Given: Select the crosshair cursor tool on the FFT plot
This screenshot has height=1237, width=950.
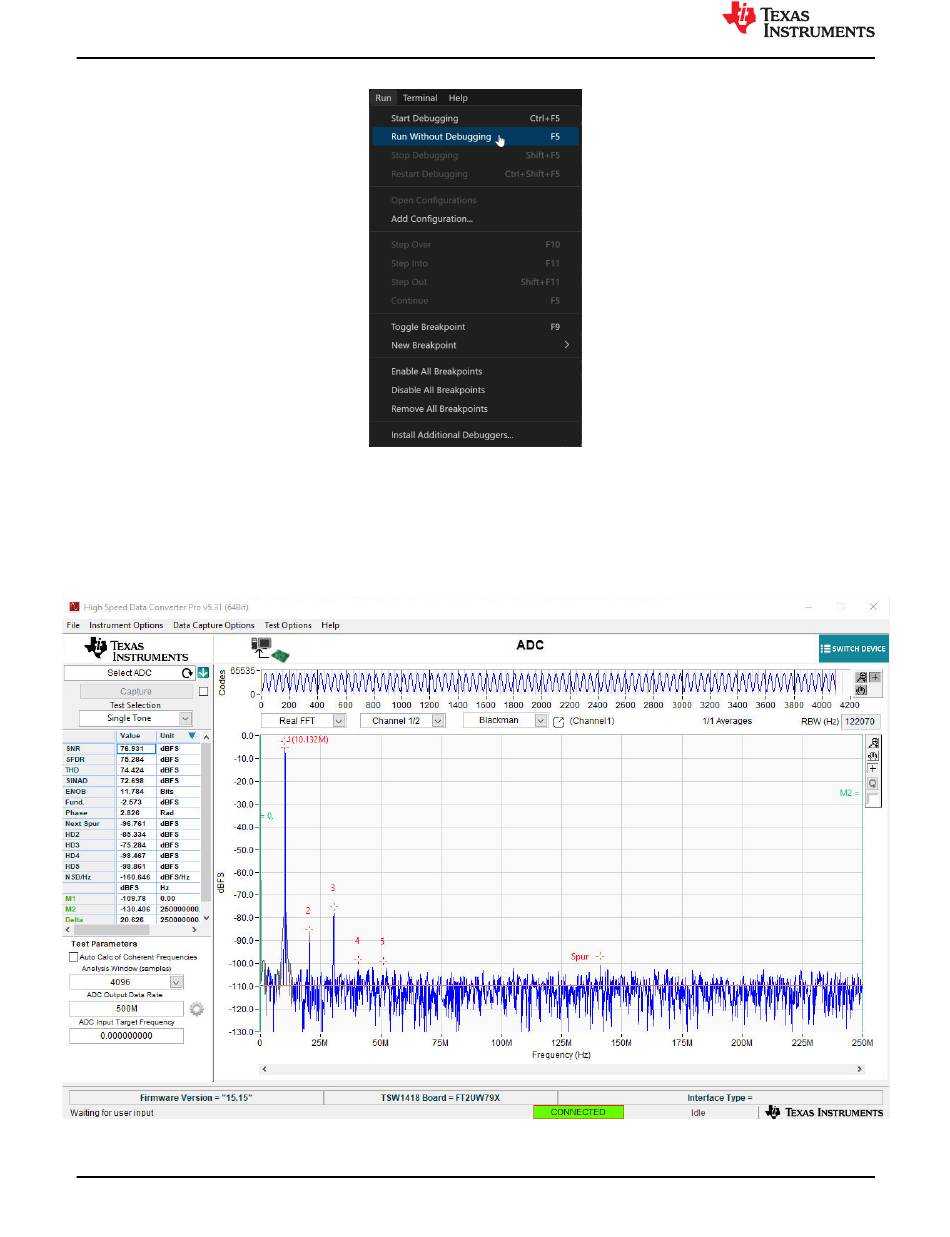Looking at the screenshot, I should [x=873, y=769].
